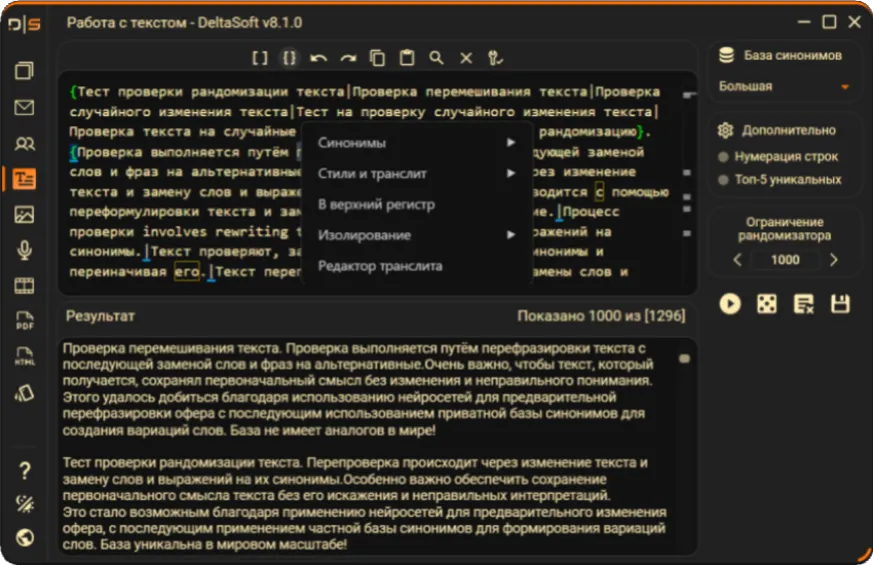Open the contacts people sidebar section
The height and width of the screenshot is (565, 873).
click(x=24, y=144)
